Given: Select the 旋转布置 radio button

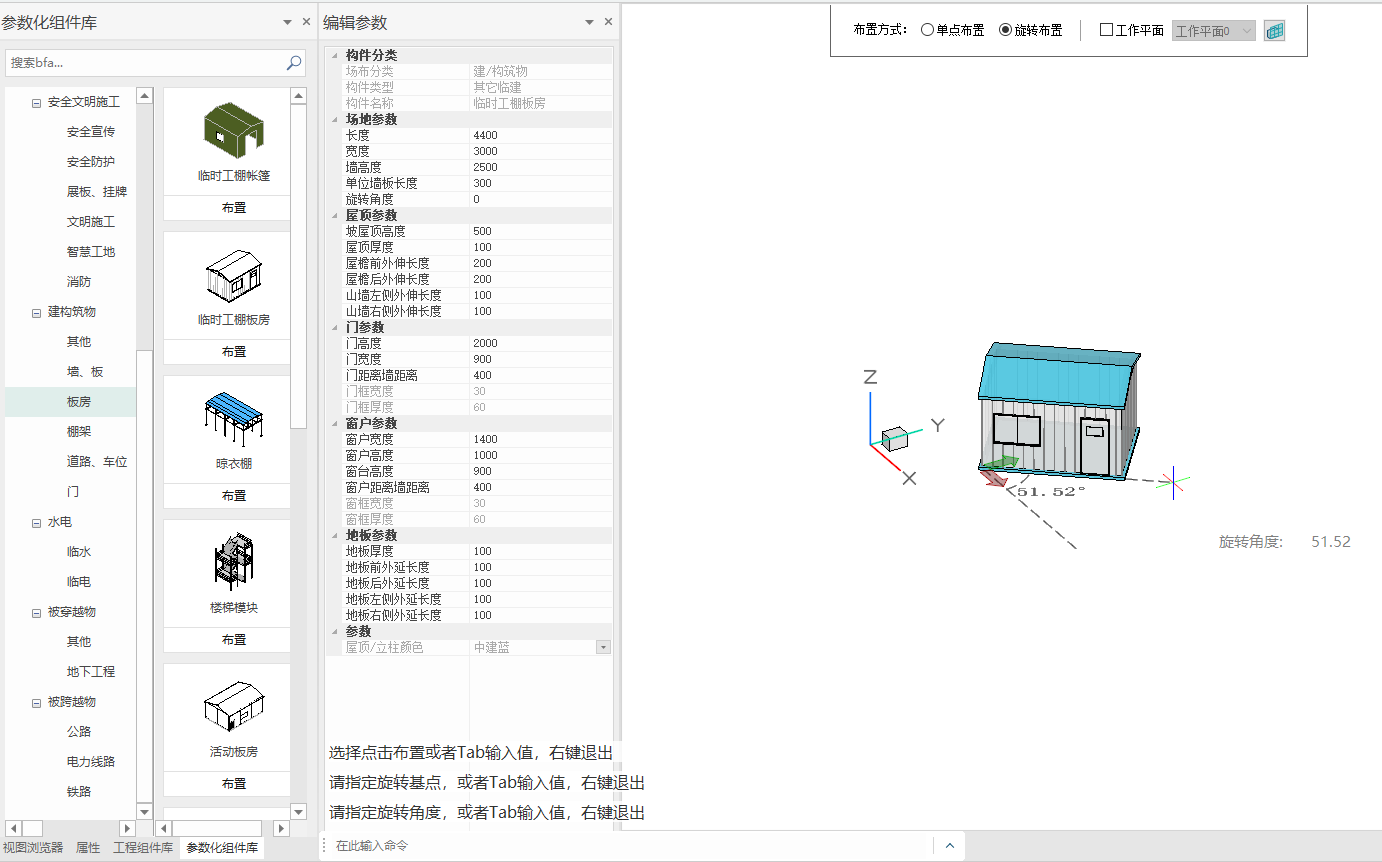Looking at the screenshot, I should point(1006,31).
